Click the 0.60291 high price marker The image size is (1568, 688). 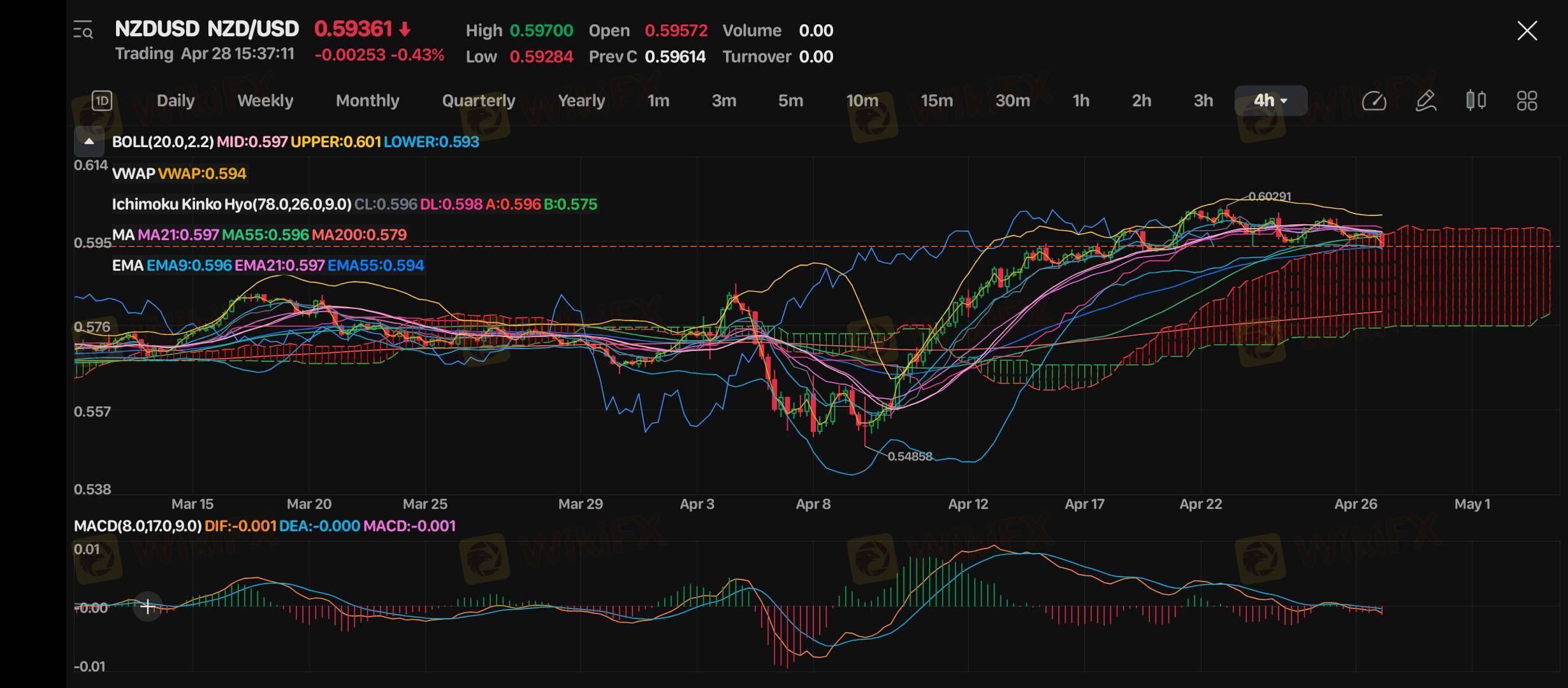(x=1269, y=197)
